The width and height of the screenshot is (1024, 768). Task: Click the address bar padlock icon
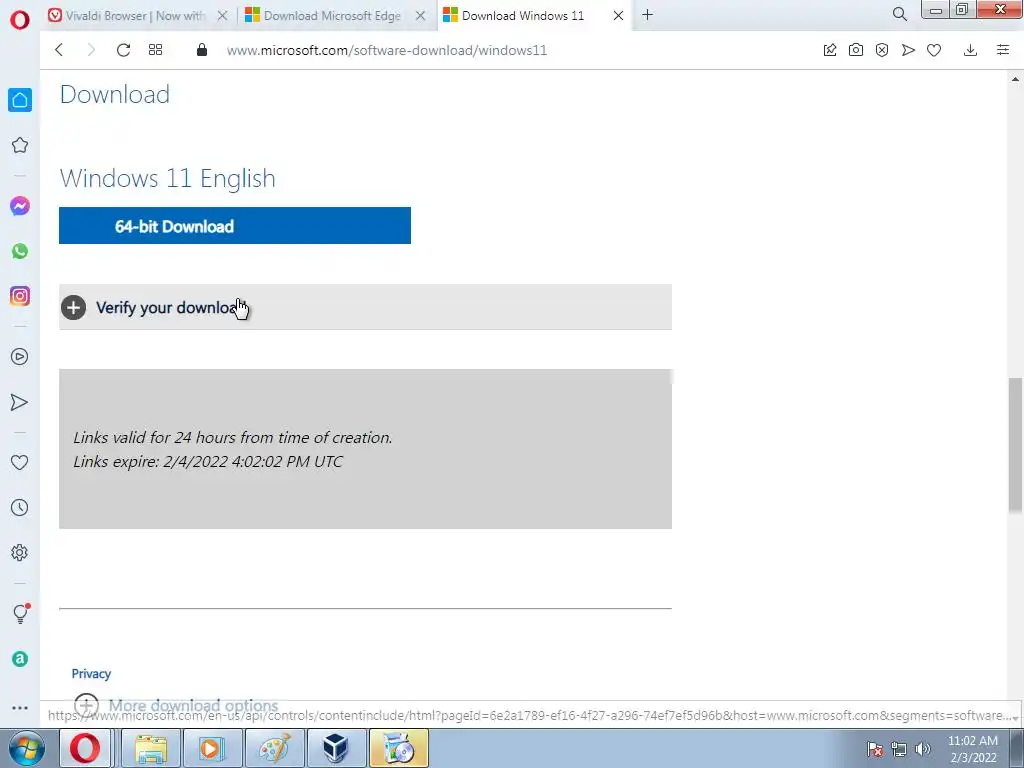(202, 50)
